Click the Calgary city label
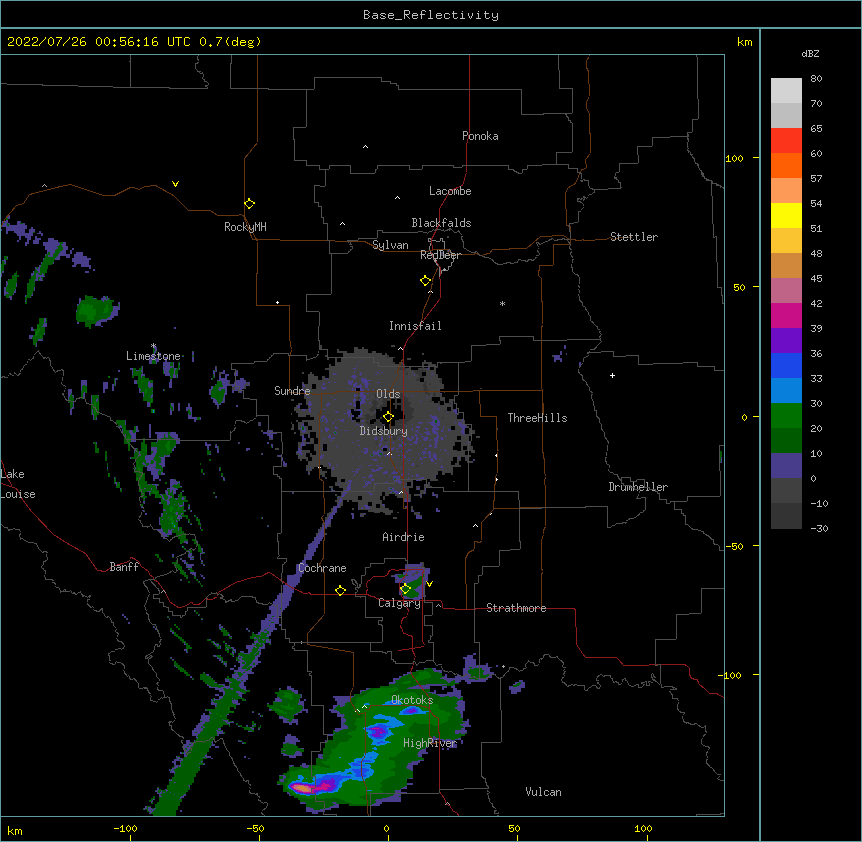862x842 pixels. 399,603
